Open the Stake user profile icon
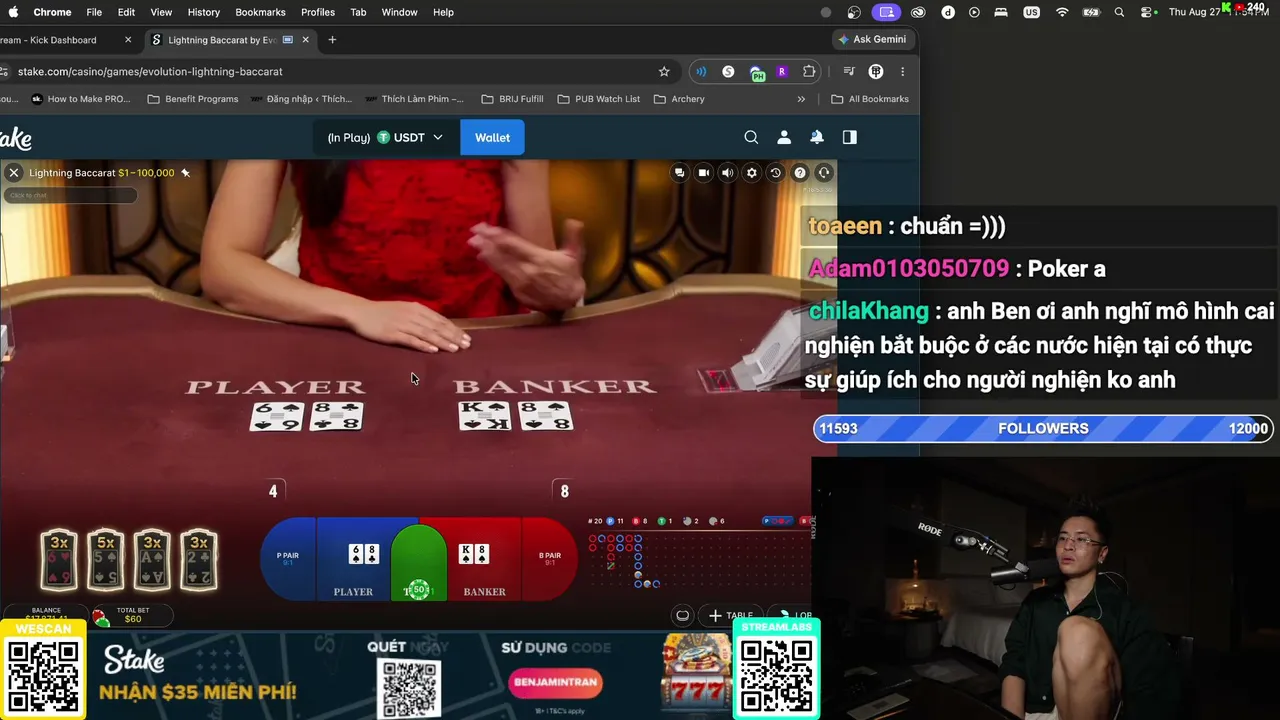This screenshot has height=720, width=1280. (x=784, y=137)
